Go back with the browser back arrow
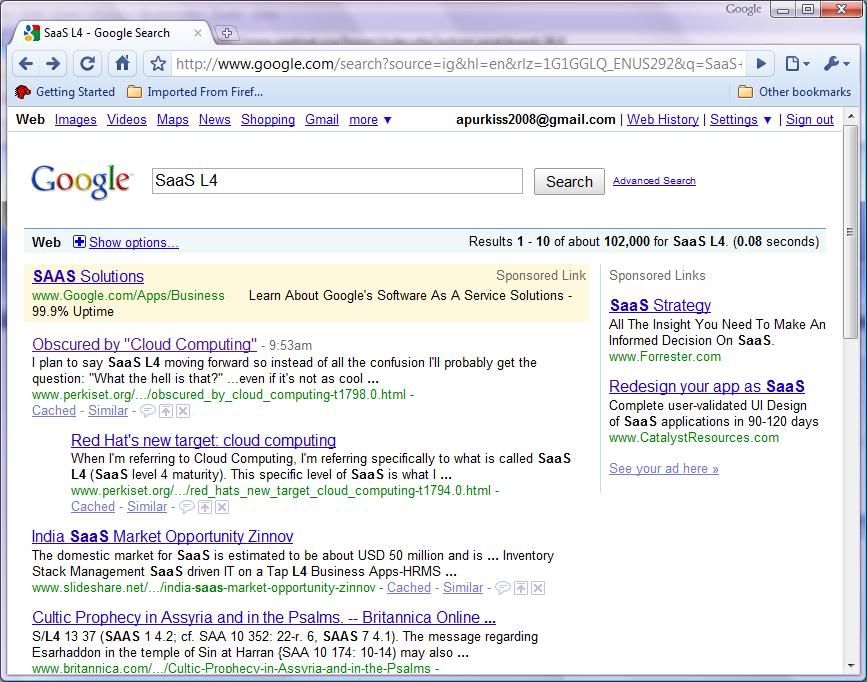867x682 pixels. point(25,64)
